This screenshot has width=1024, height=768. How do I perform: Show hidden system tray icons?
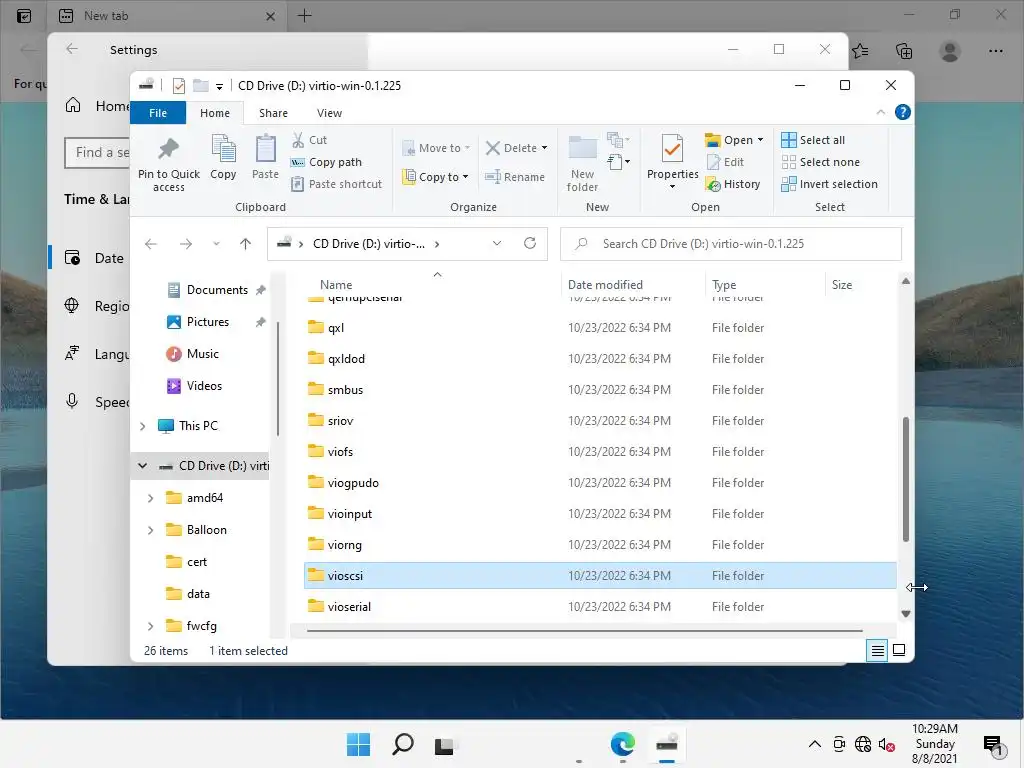click(x=814, y=744)
